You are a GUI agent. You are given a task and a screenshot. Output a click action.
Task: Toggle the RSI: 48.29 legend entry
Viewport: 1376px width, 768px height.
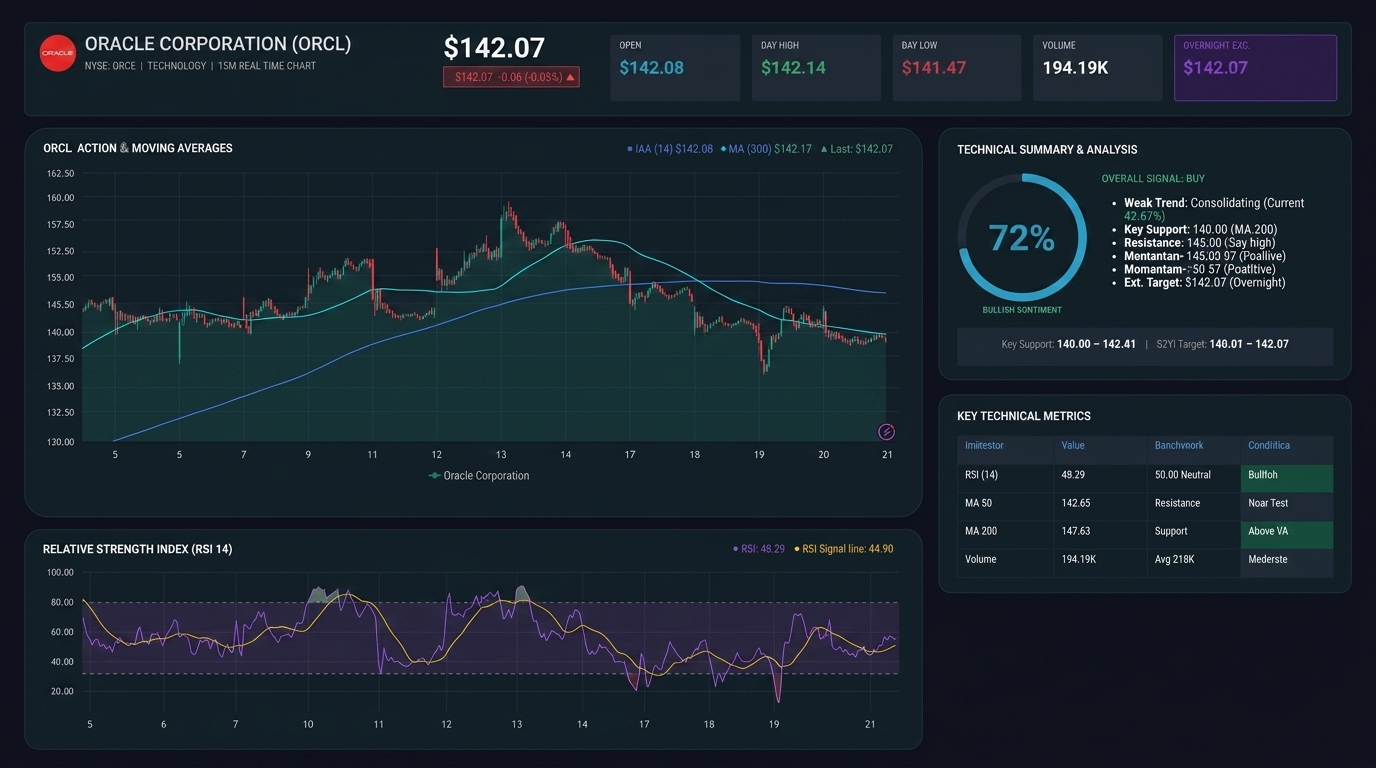[x=759, y=549]
